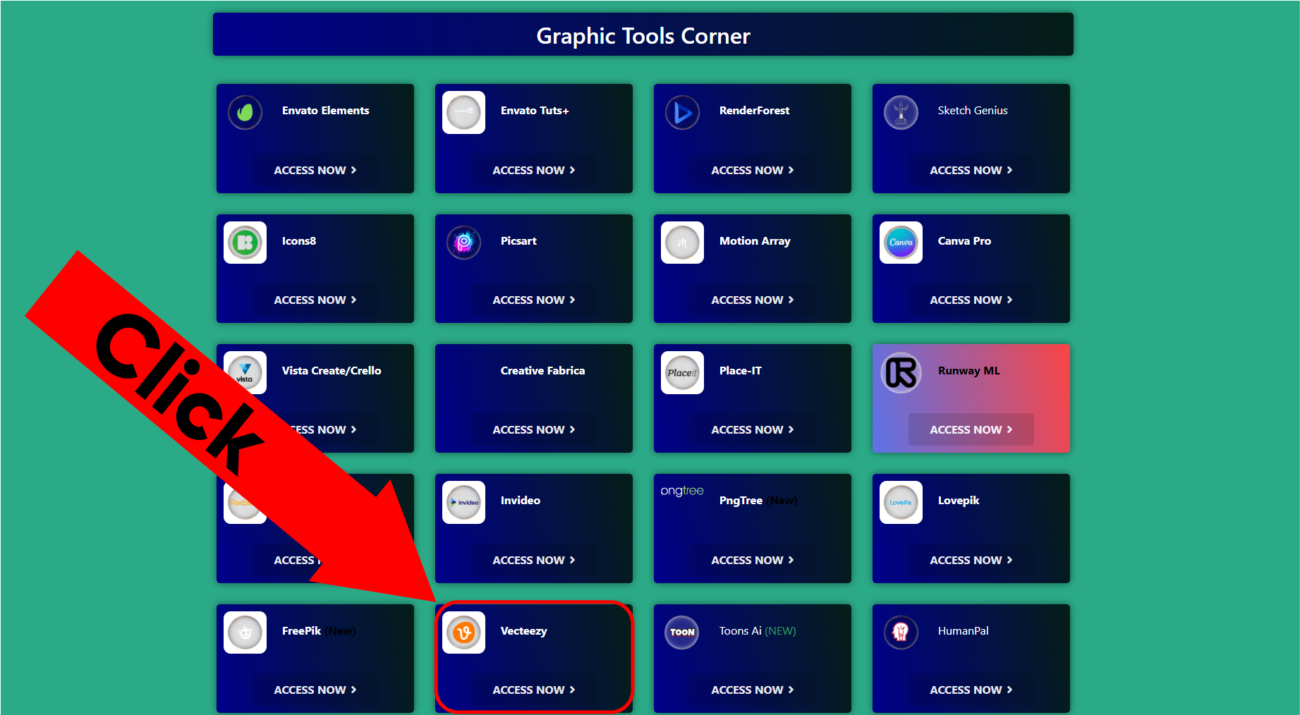The width and height of the screenshot is (1300, 715).
Task: Select ACCESS NOW on the RenderForest card
Action: [752, 170]
